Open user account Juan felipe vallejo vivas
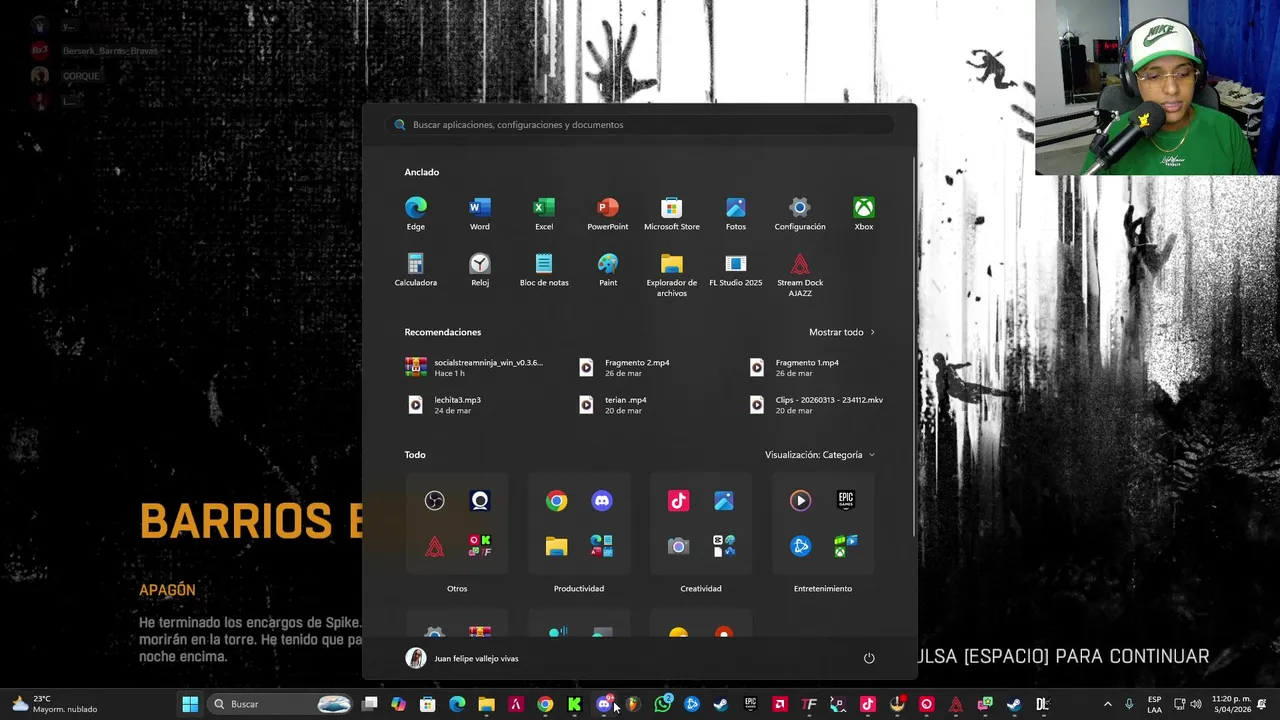This screenshot has height=720, width=1280. point(462,658)
